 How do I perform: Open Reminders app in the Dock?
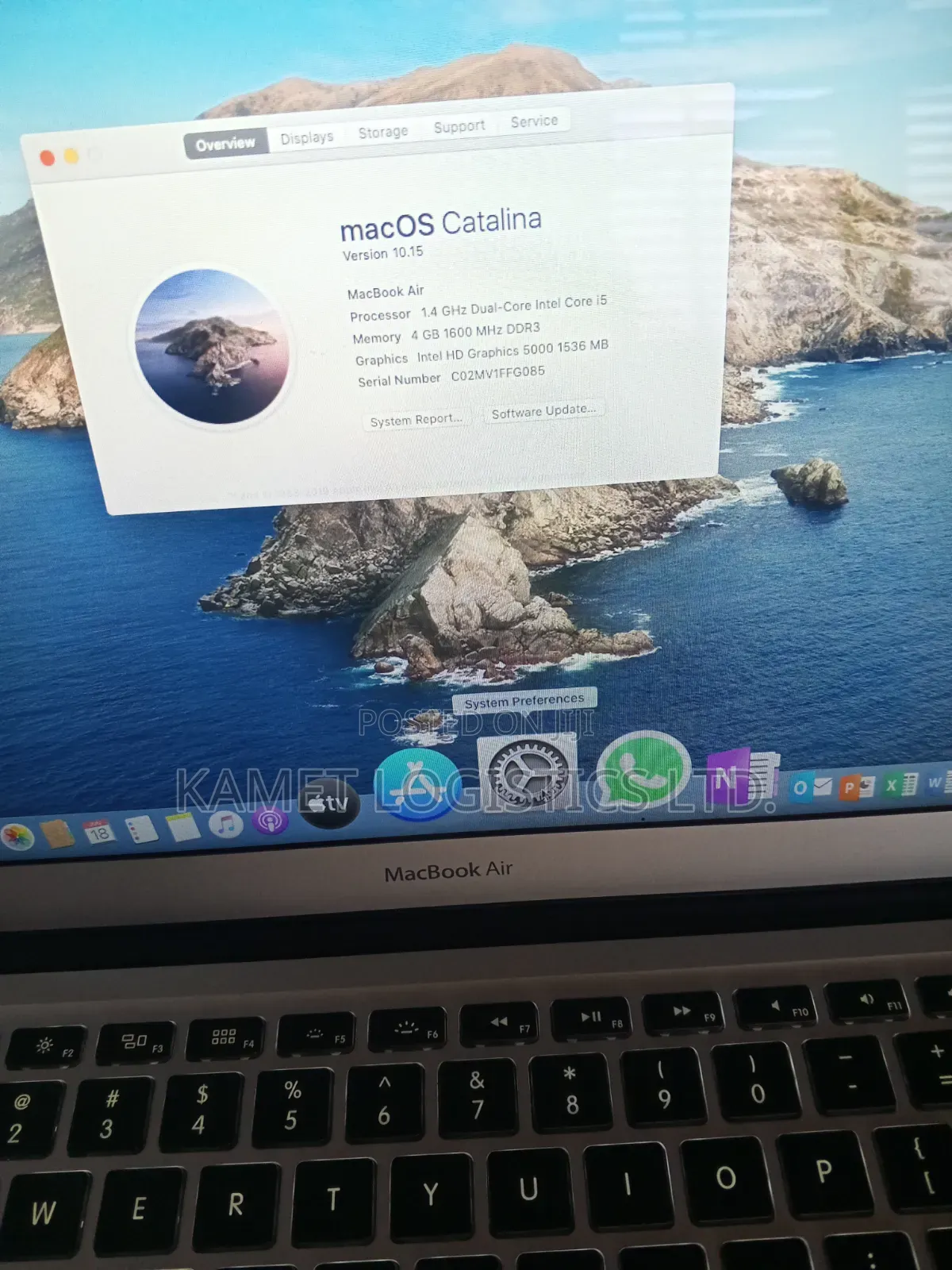coord(142,829)
